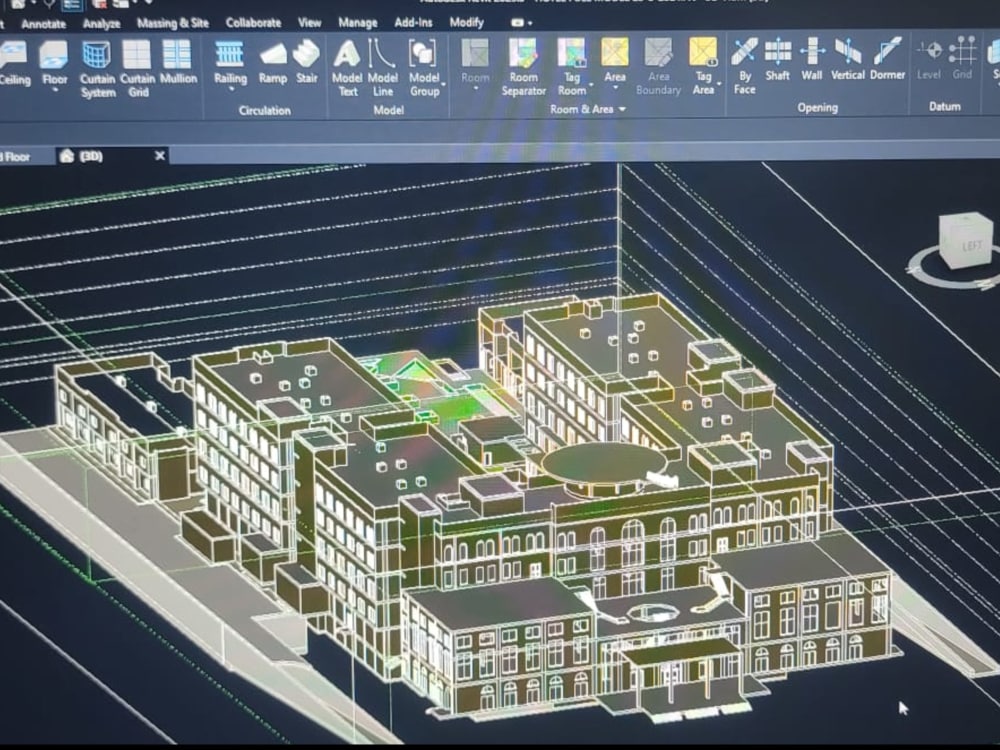Open the Massing & Site tab
1000x750 pixels.
click(x=172, y=23)
